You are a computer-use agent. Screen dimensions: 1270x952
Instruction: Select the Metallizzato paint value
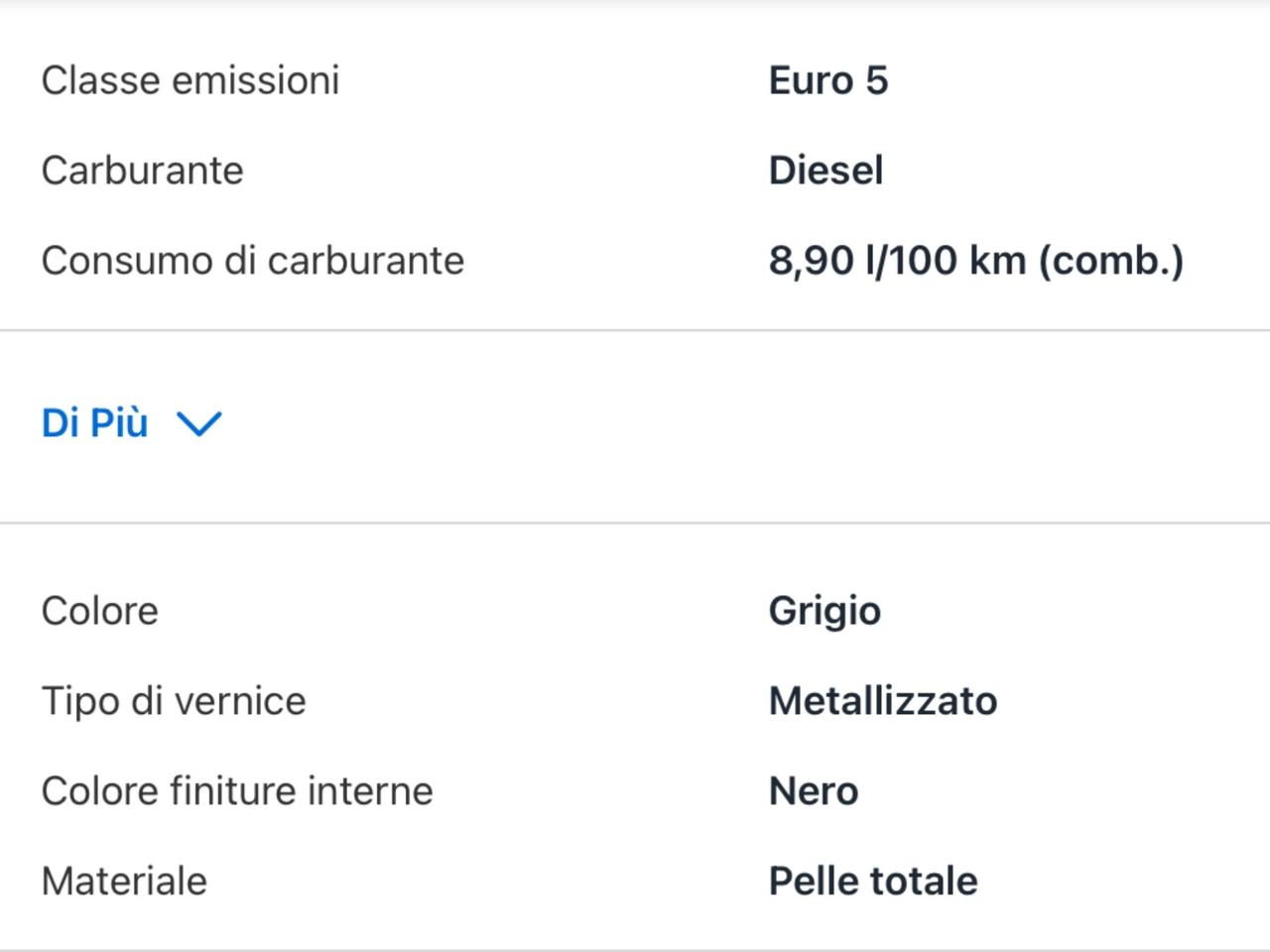coord(883,701)
